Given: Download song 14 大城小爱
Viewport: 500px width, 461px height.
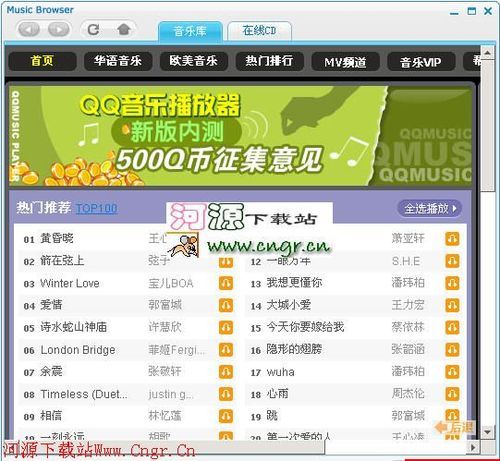Looking at the screenshot, I should click(452, 305).
